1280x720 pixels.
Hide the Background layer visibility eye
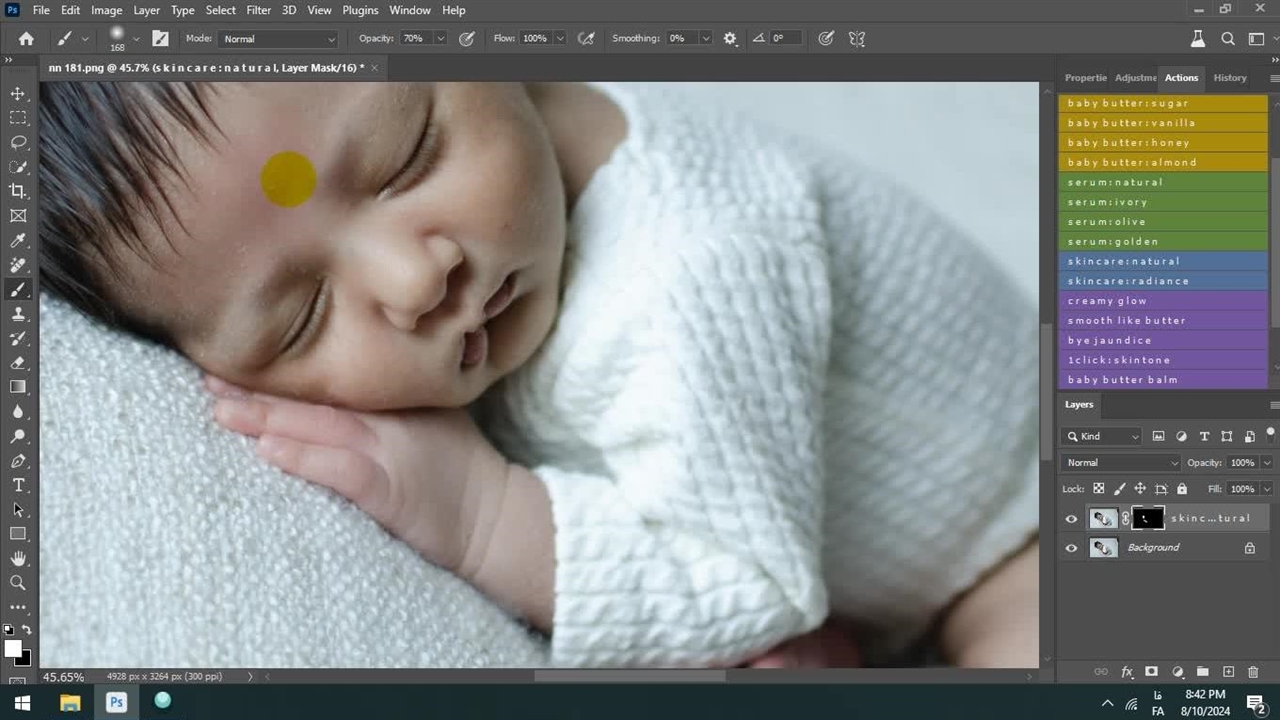[x=1071, y=548]
